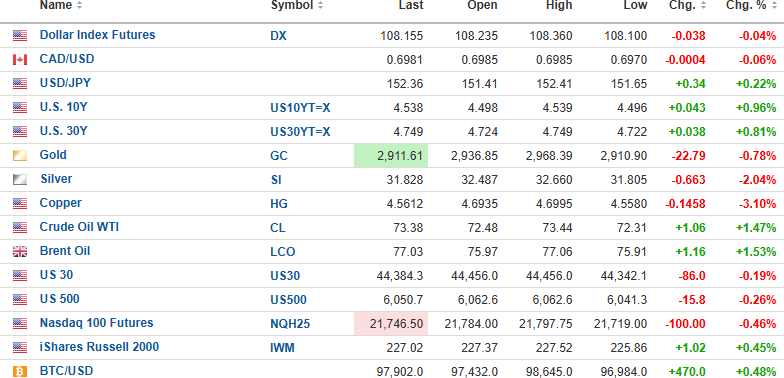Viewport: 784px width, 378px height.
Task: Click the US flag next to Dollar Index Futures
Action: coord(20,36)
